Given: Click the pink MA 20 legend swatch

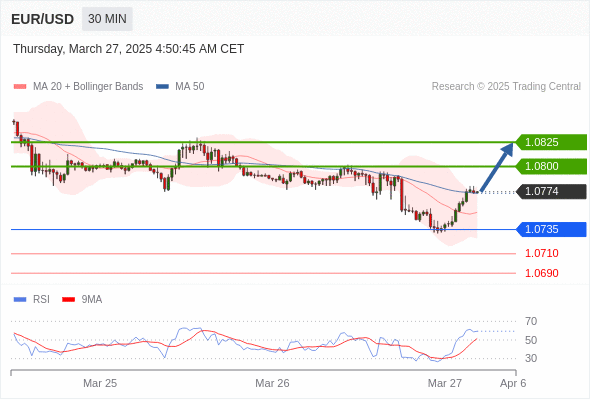Looking at the screenshot, I should coord(20,87).
